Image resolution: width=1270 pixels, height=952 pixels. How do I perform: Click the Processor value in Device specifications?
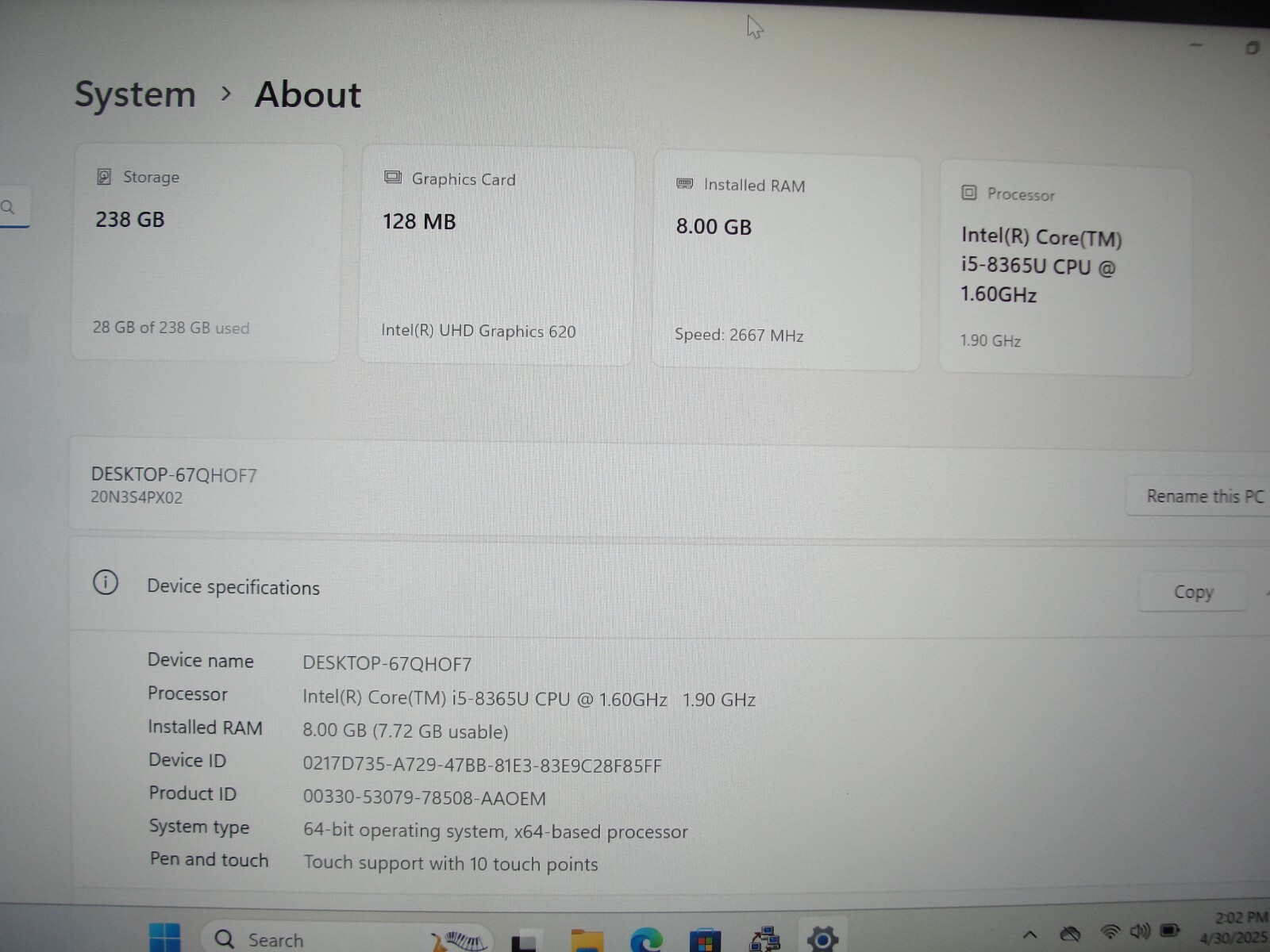point(529,699)
